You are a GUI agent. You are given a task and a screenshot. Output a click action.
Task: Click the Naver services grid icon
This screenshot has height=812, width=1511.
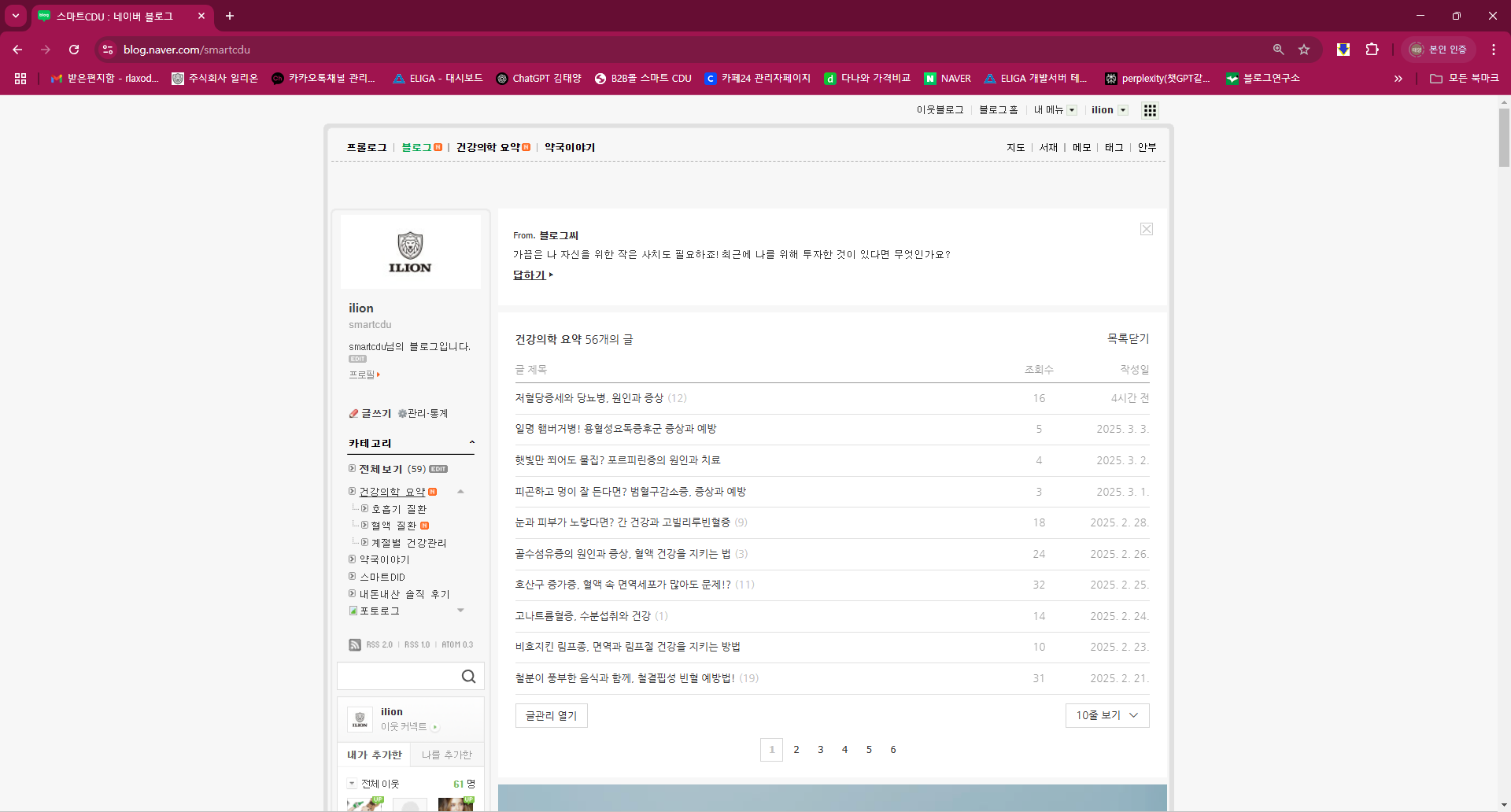1150,110
